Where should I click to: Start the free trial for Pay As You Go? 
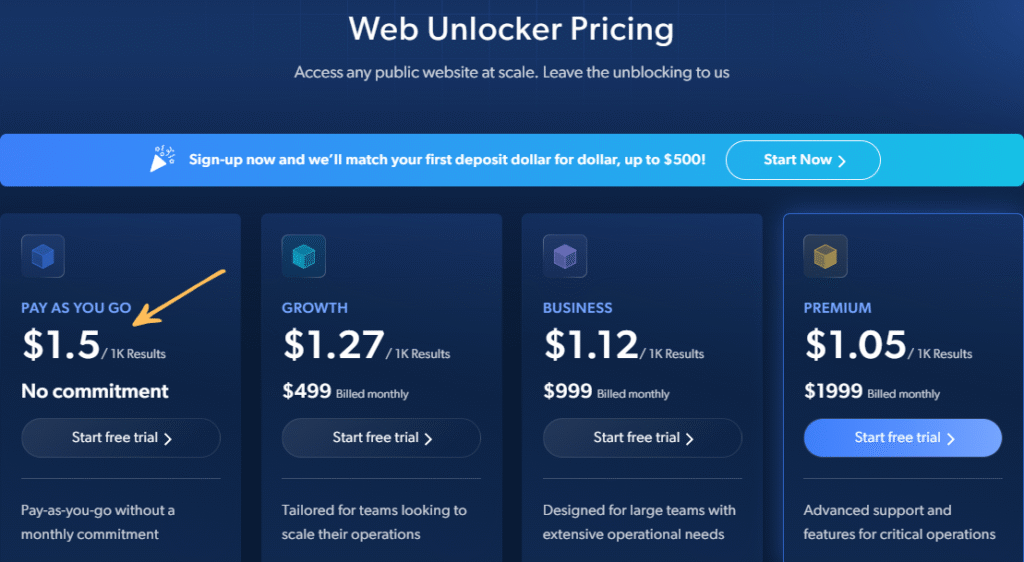121,438
